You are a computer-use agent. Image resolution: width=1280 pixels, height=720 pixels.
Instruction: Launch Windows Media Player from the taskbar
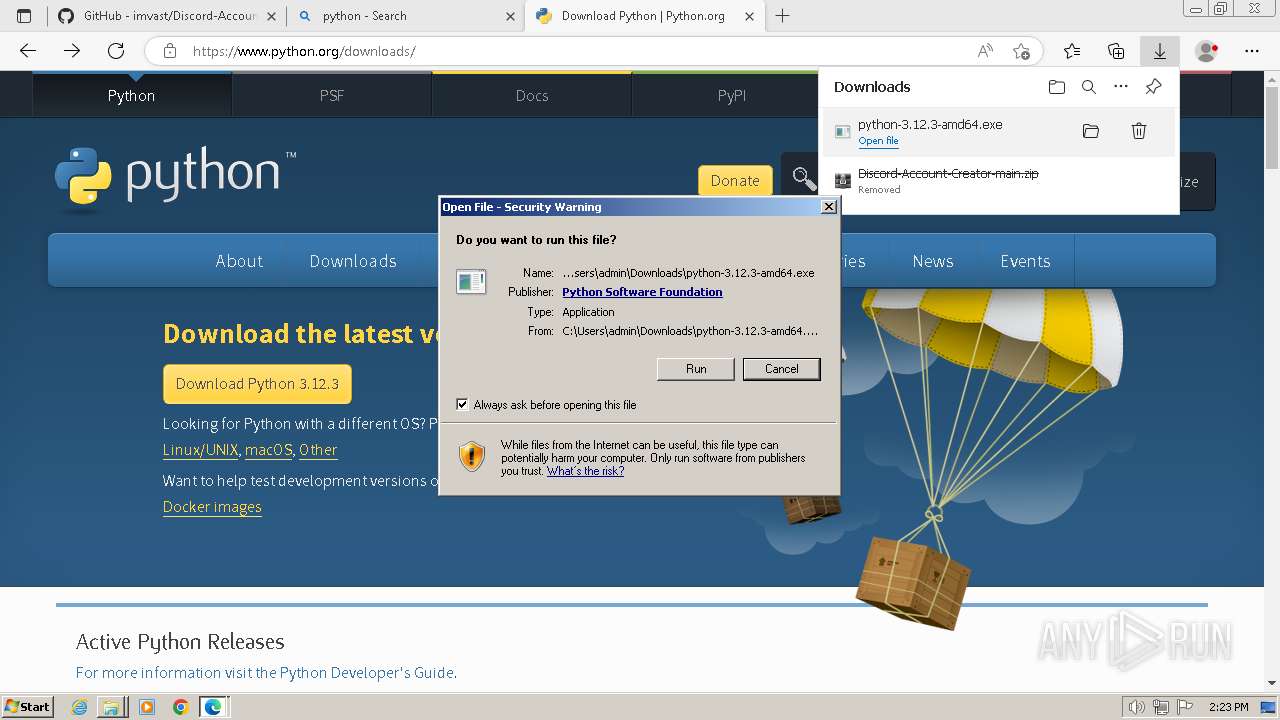click(147, 707)
